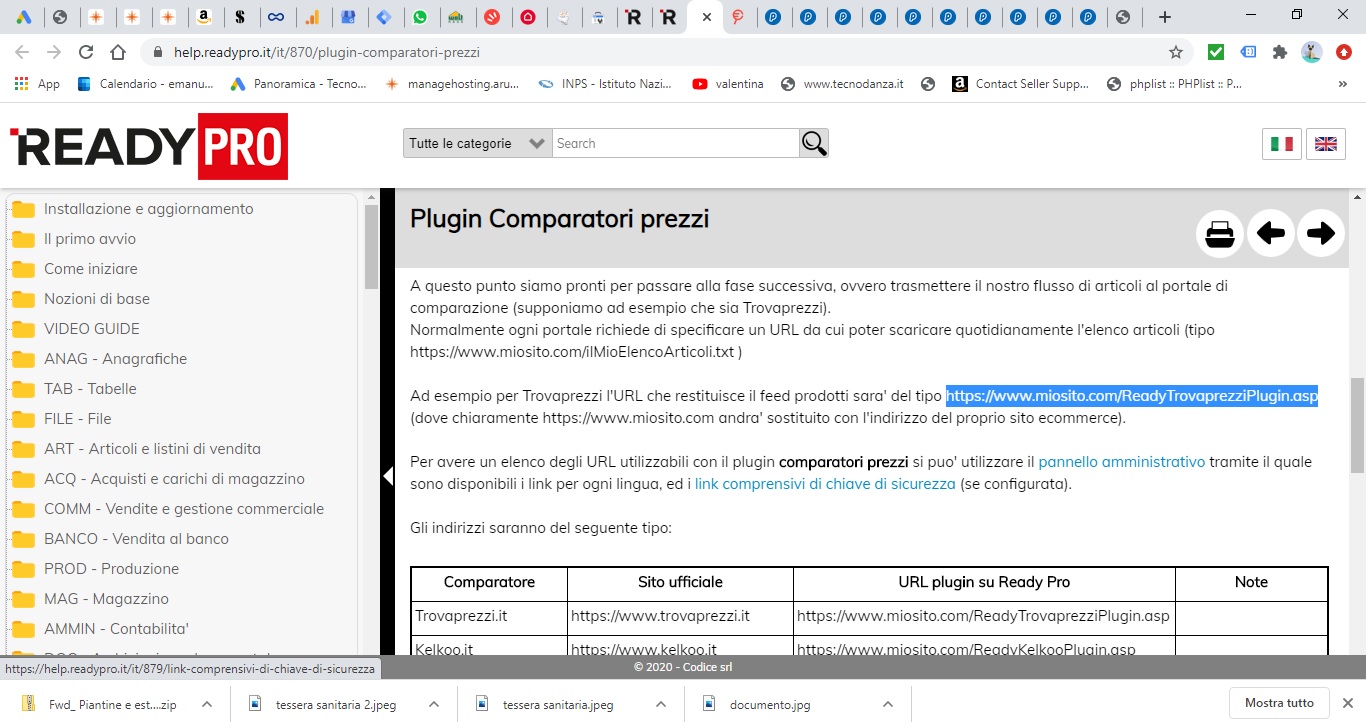This screenshot has width=1366, height=728.
Task: Go to the previous article using the left arrow
Action: click(1271, 234)
